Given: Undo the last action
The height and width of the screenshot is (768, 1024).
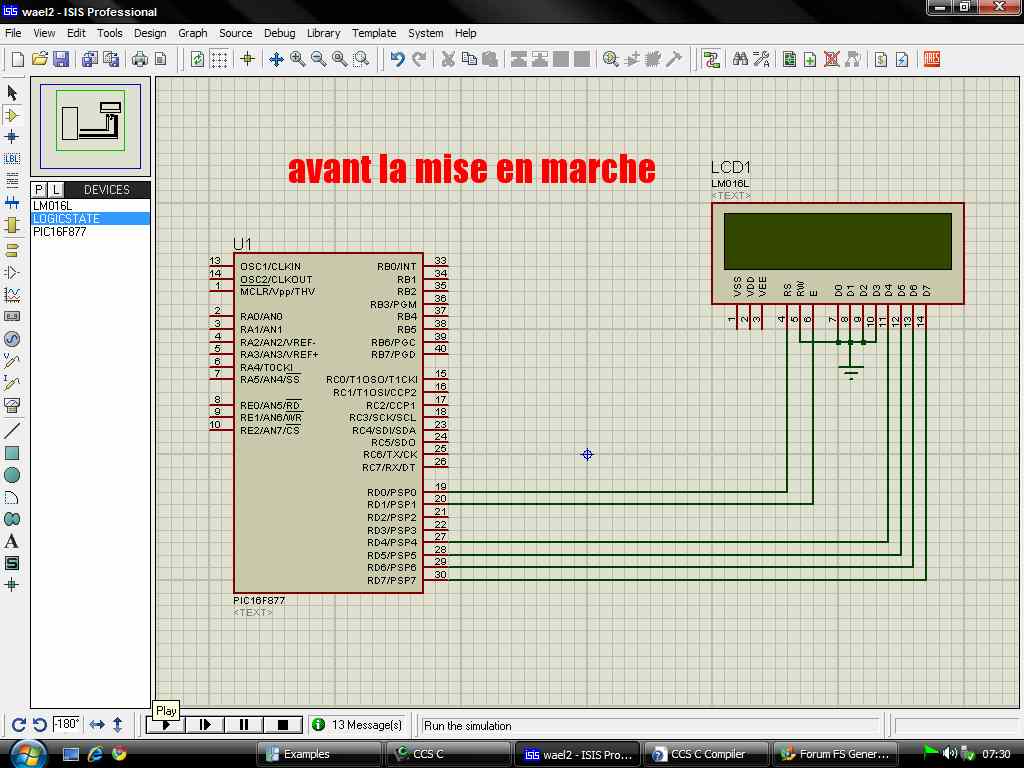Looking at the screenshot, I should (x=397, y=59).
